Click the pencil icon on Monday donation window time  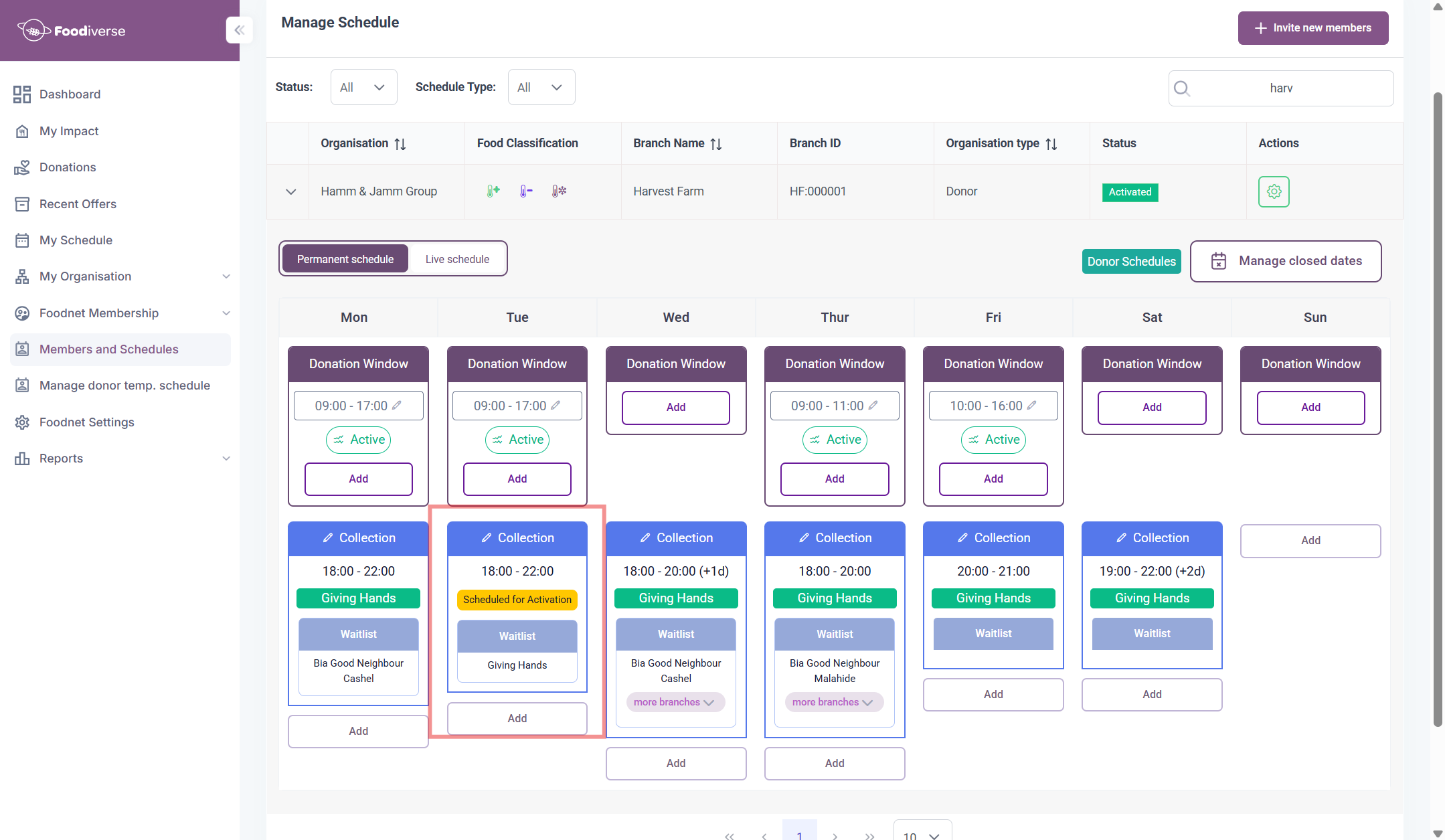pos(397,405)
